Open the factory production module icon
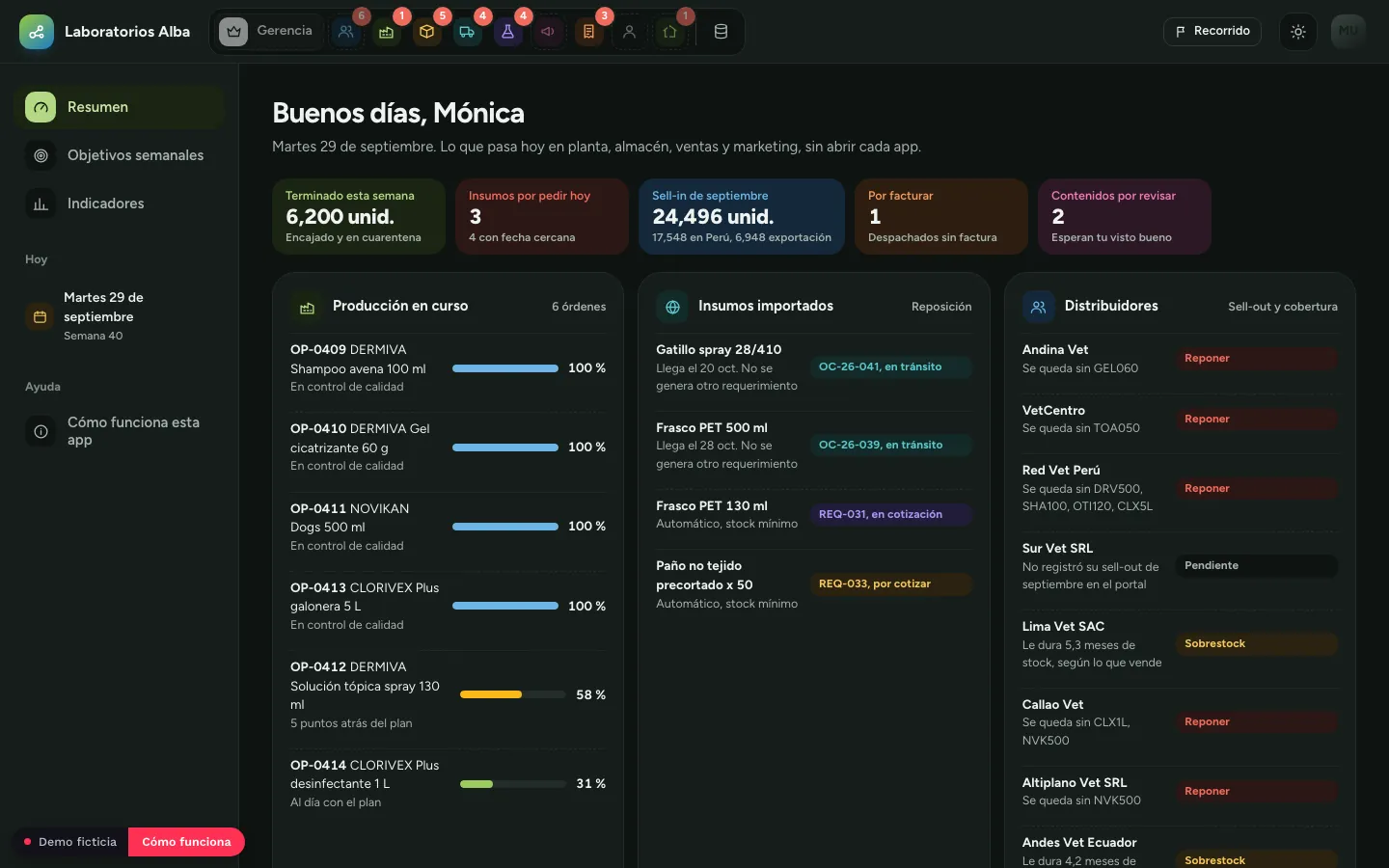Image resolution: width=1389 pixels, height=868 pixels. click(x=386, y=32)
